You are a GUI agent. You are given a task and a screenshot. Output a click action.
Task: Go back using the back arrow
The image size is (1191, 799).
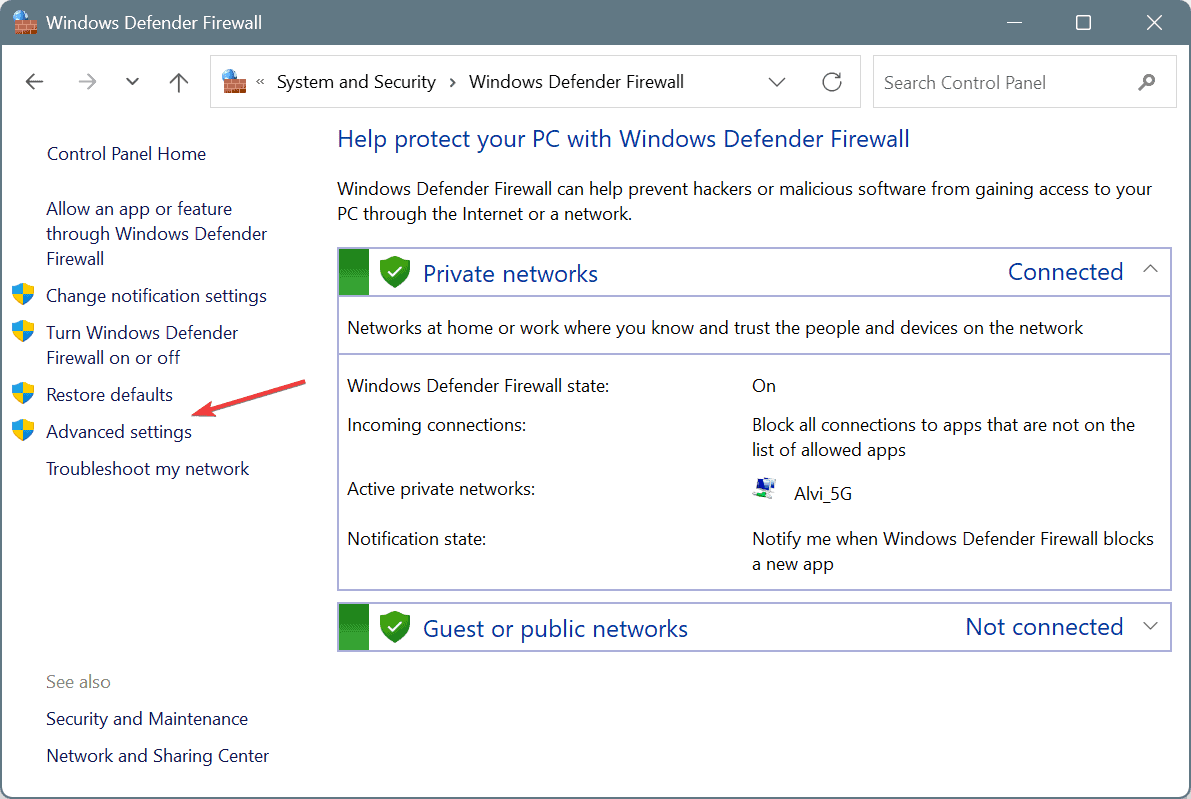coord(34,81)
